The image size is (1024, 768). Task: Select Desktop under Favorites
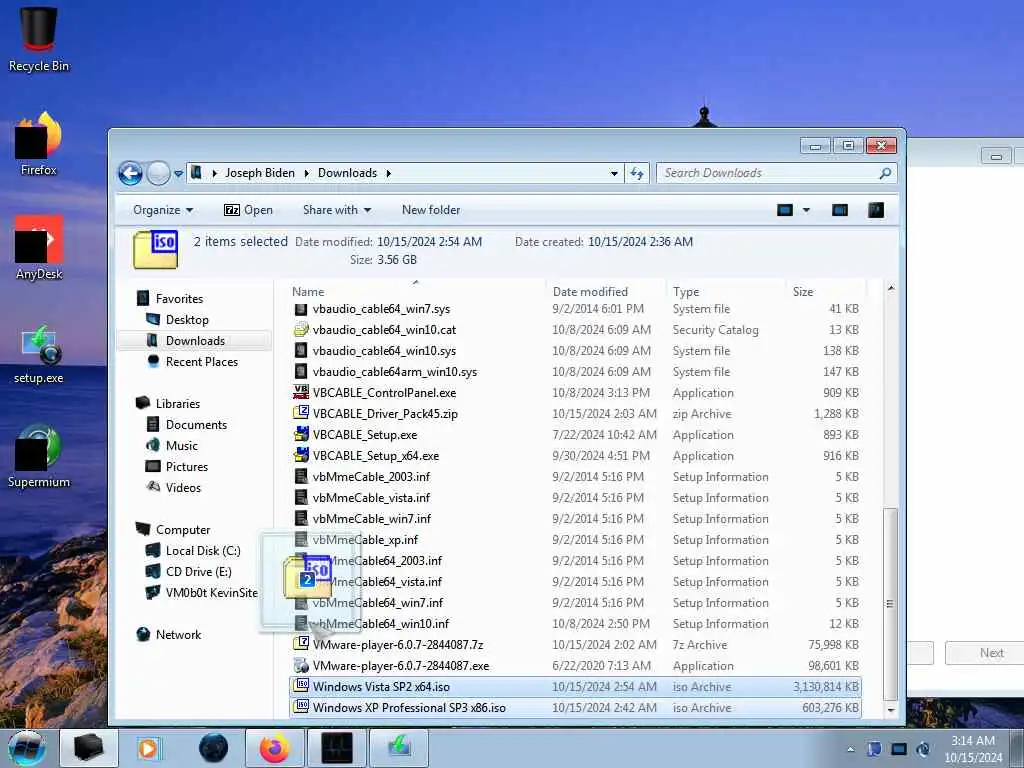187,319
